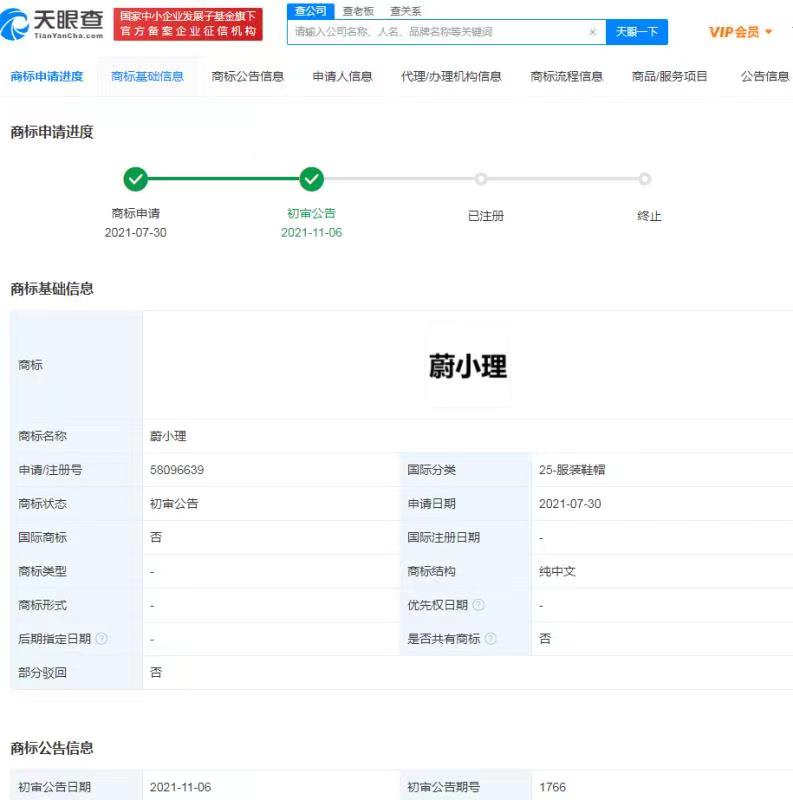The image size is (793, 800).
Task: Expand the VIP会员 dropdown
Action: point(740,32)
